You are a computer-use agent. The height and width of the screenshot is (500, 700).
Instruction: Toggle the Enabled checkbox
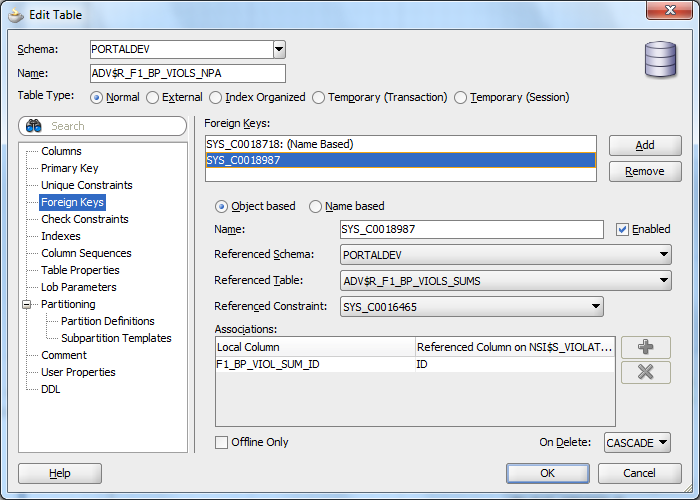[x=622, y=229]
